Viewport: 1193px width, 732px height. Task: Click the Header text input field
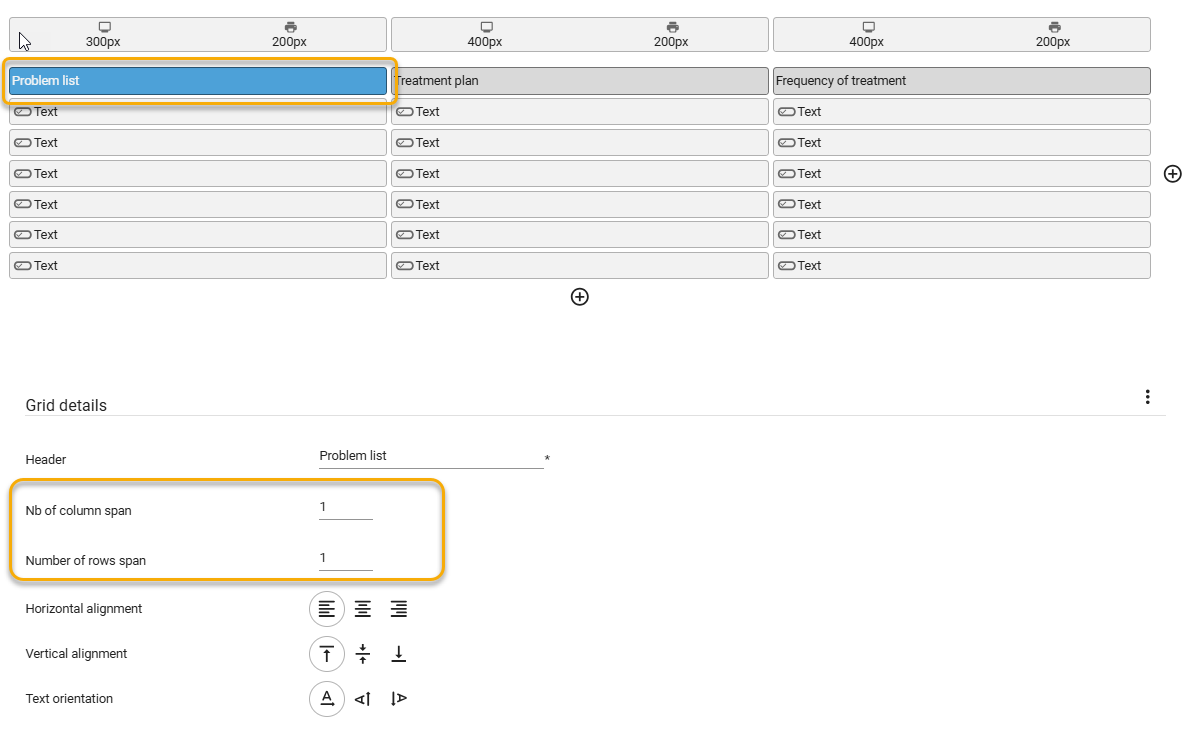pyautogui.click(x=430, y=456)
